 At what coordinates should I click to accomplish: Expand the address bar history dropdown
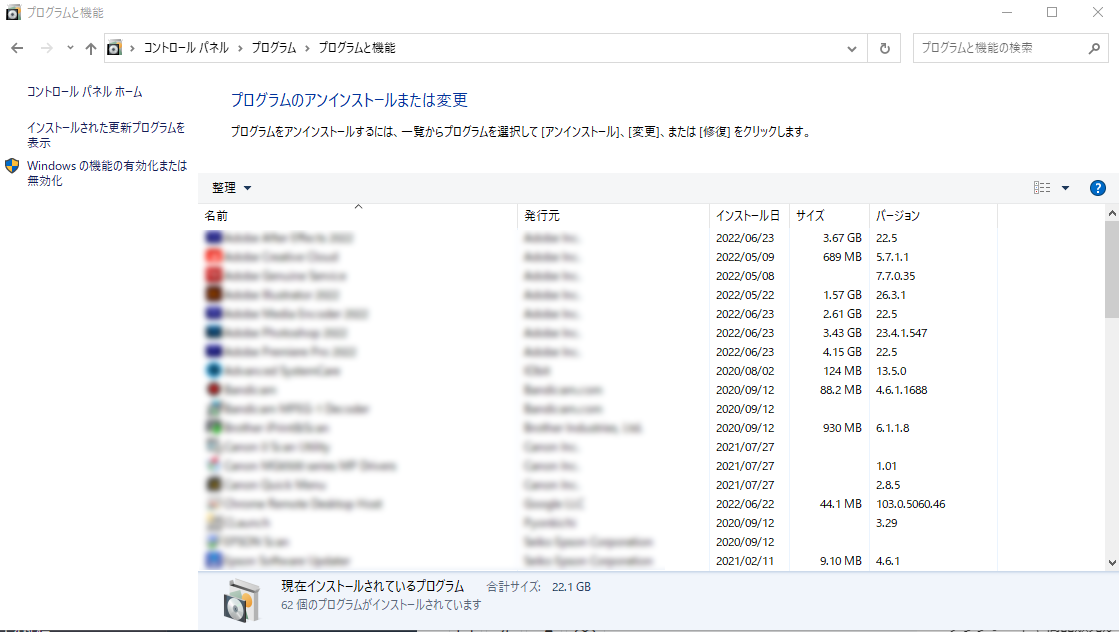[x=851, y=49]
